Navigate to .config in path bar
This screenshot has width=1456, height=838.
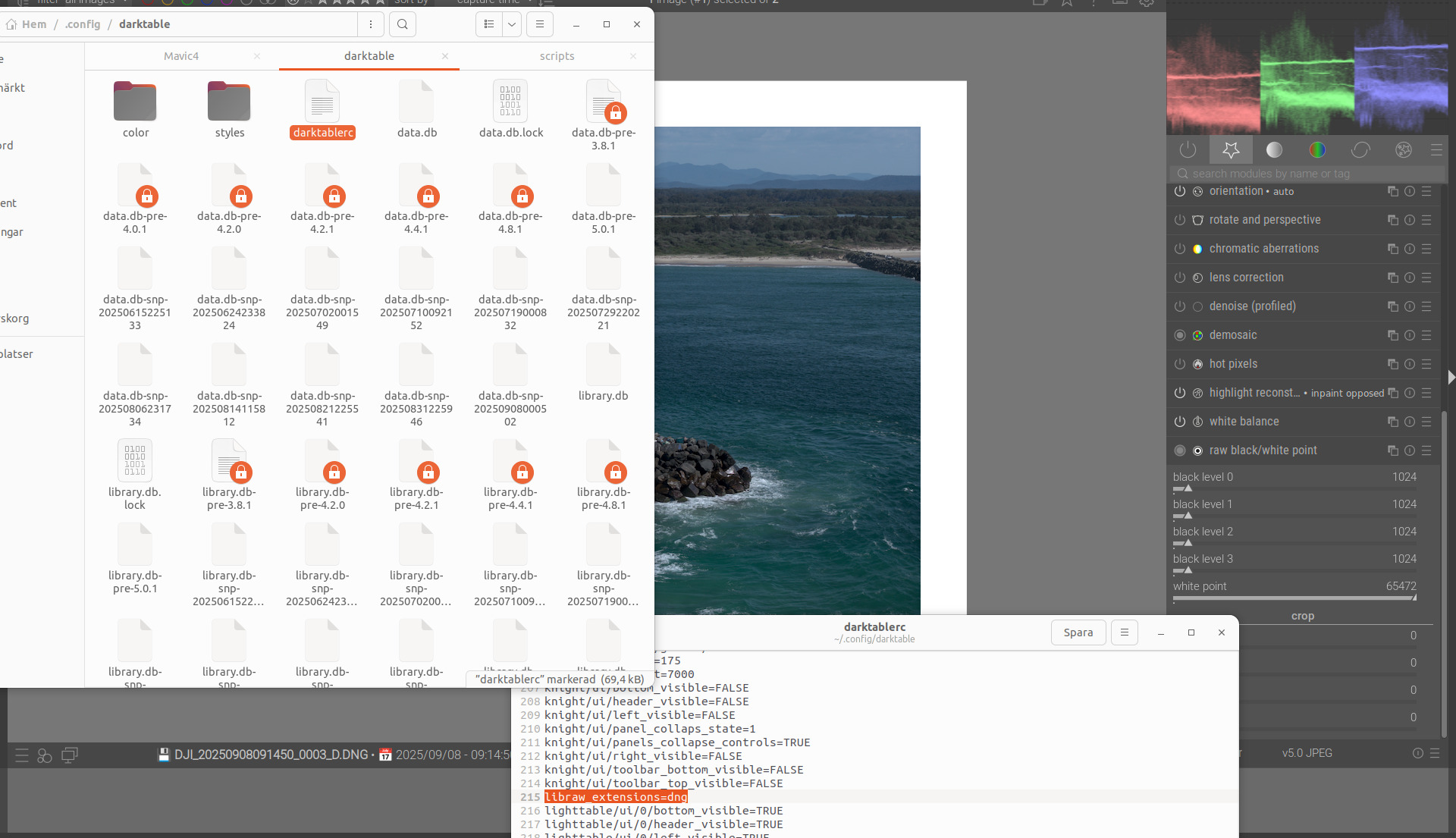pyautogui.click(x=83, y=24)
